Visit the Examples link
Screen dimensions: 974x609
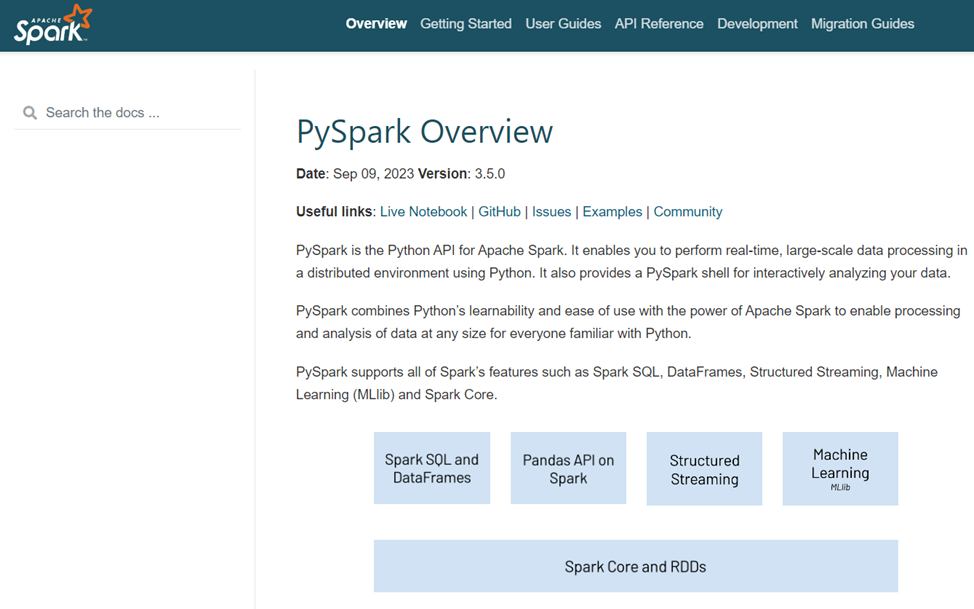pyautogui.click(x=612, y=212)
